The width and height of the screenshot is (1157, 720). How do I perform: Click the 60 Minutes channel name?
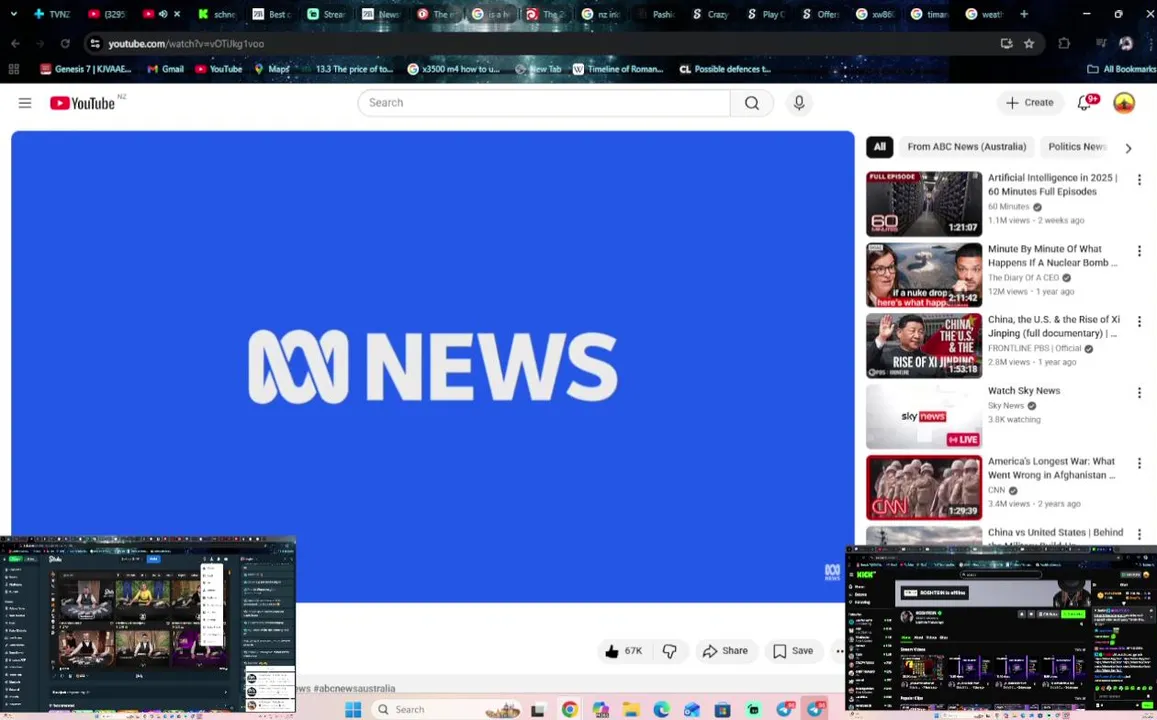tap(1008, 207)
